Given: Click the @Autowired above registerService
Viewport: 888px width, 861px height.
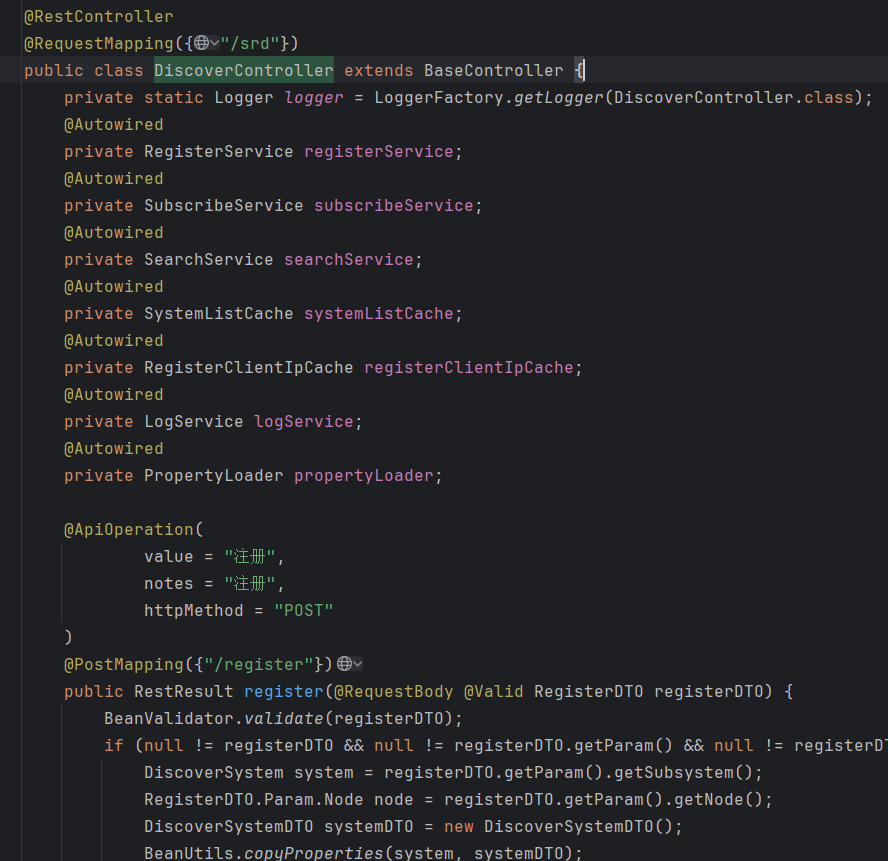Looking at the screenshot, I should coord(113,125).
